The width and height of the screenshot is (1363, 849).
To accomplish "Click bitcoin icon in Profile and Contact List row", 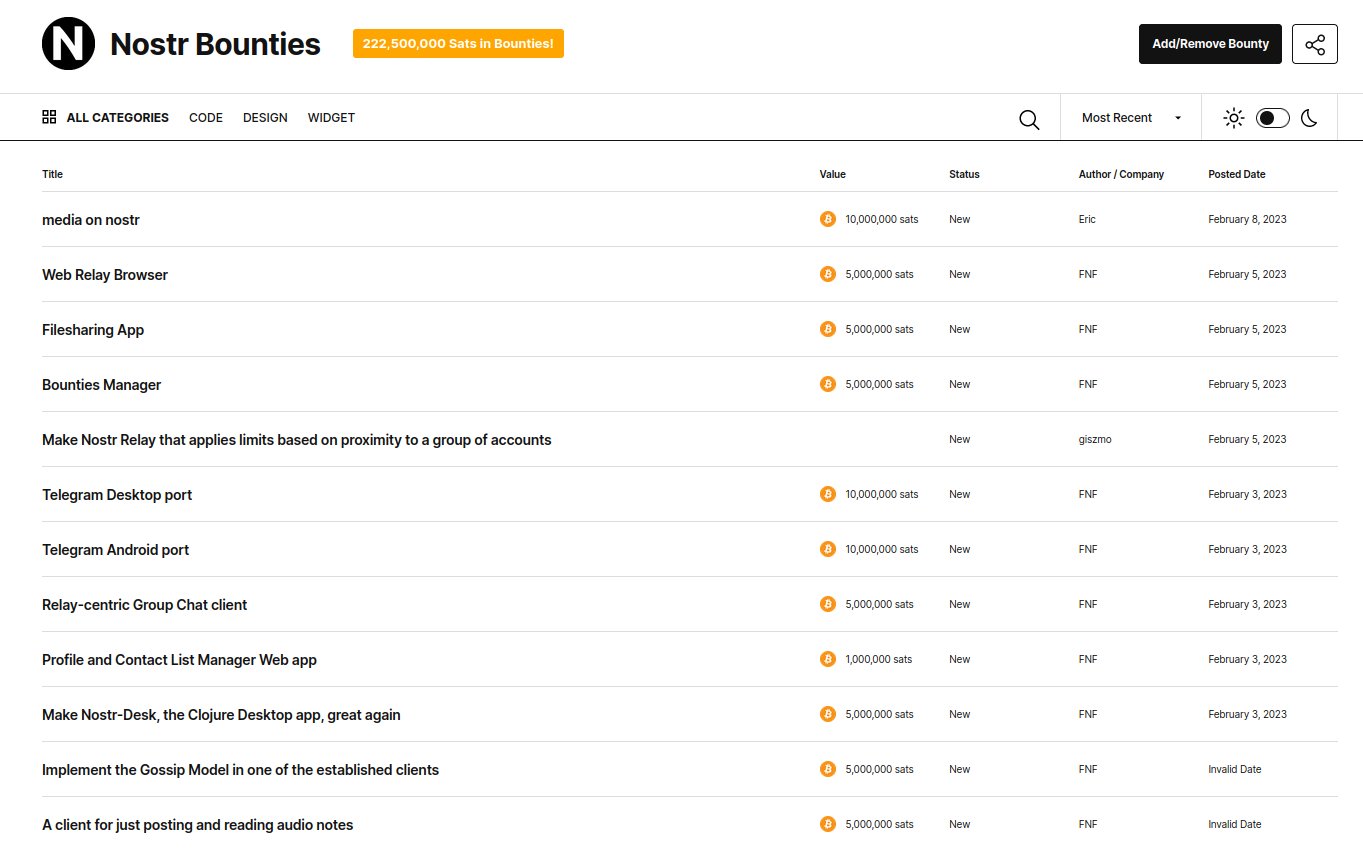I will click(828, 659).
